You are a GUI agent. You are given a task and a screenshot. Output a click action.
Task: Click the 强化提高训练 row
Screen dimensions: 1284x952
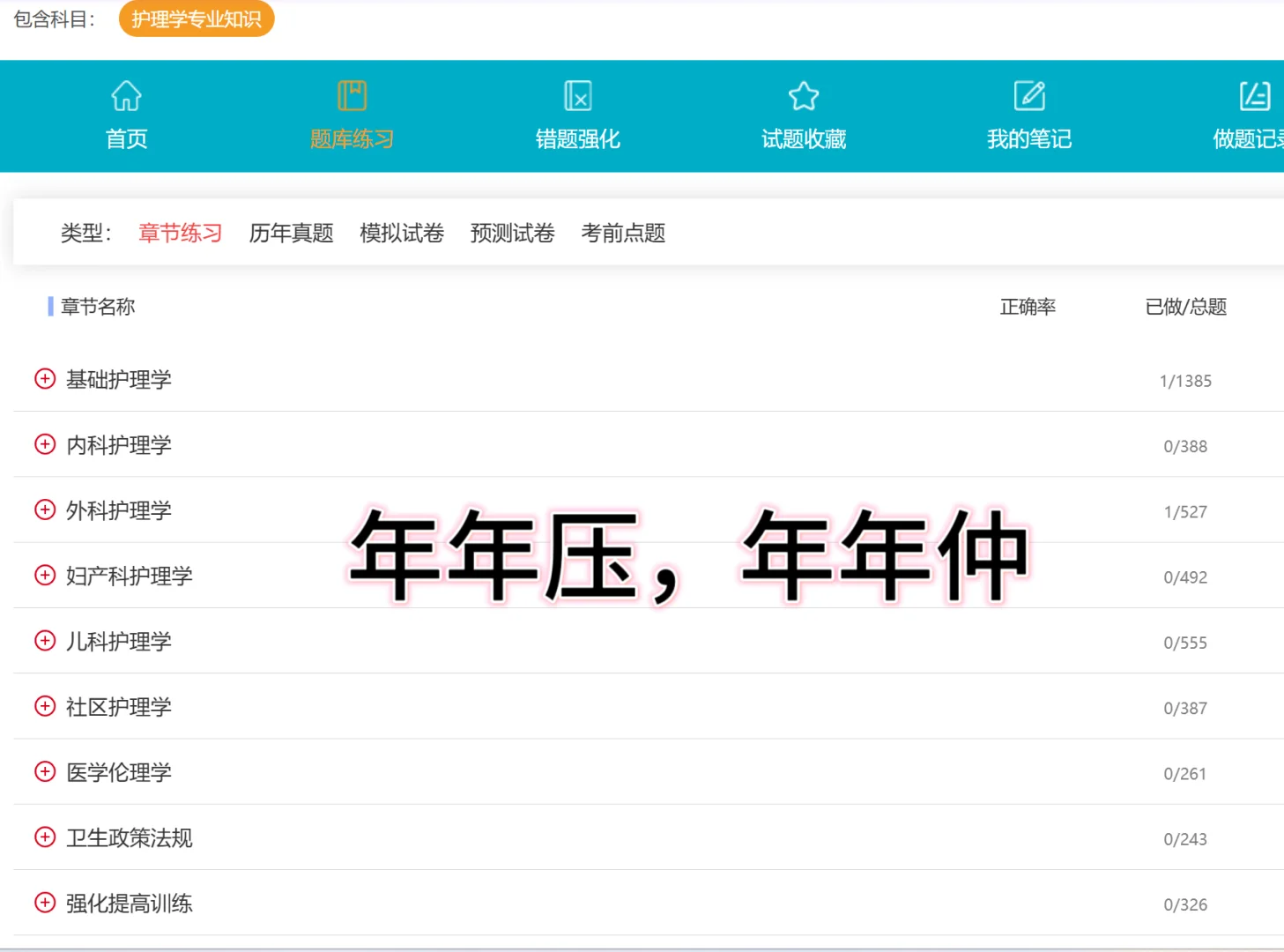pos(127,903)
